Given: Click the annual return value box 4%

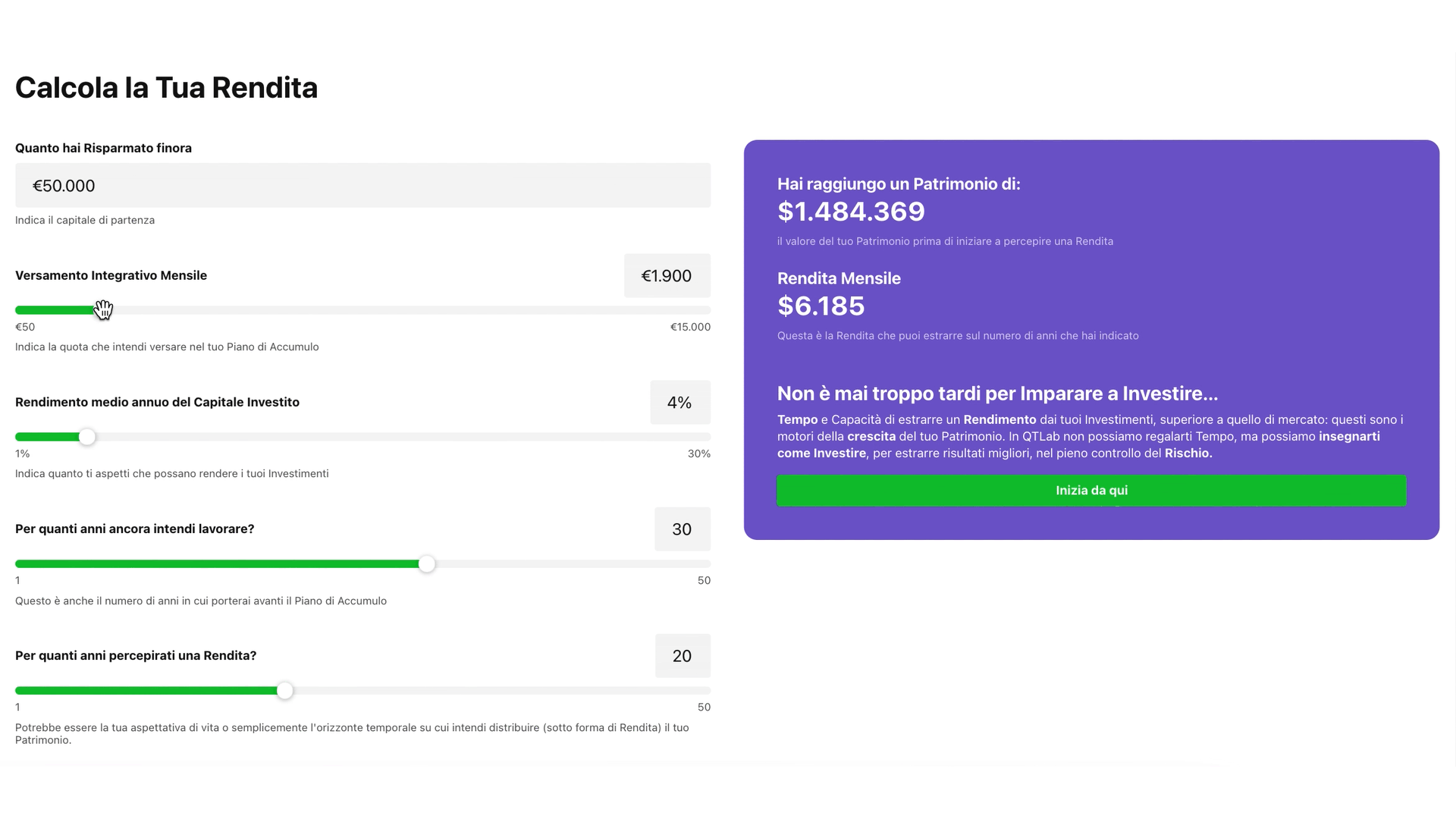Looking at the screenshot, I should point(679,403).
